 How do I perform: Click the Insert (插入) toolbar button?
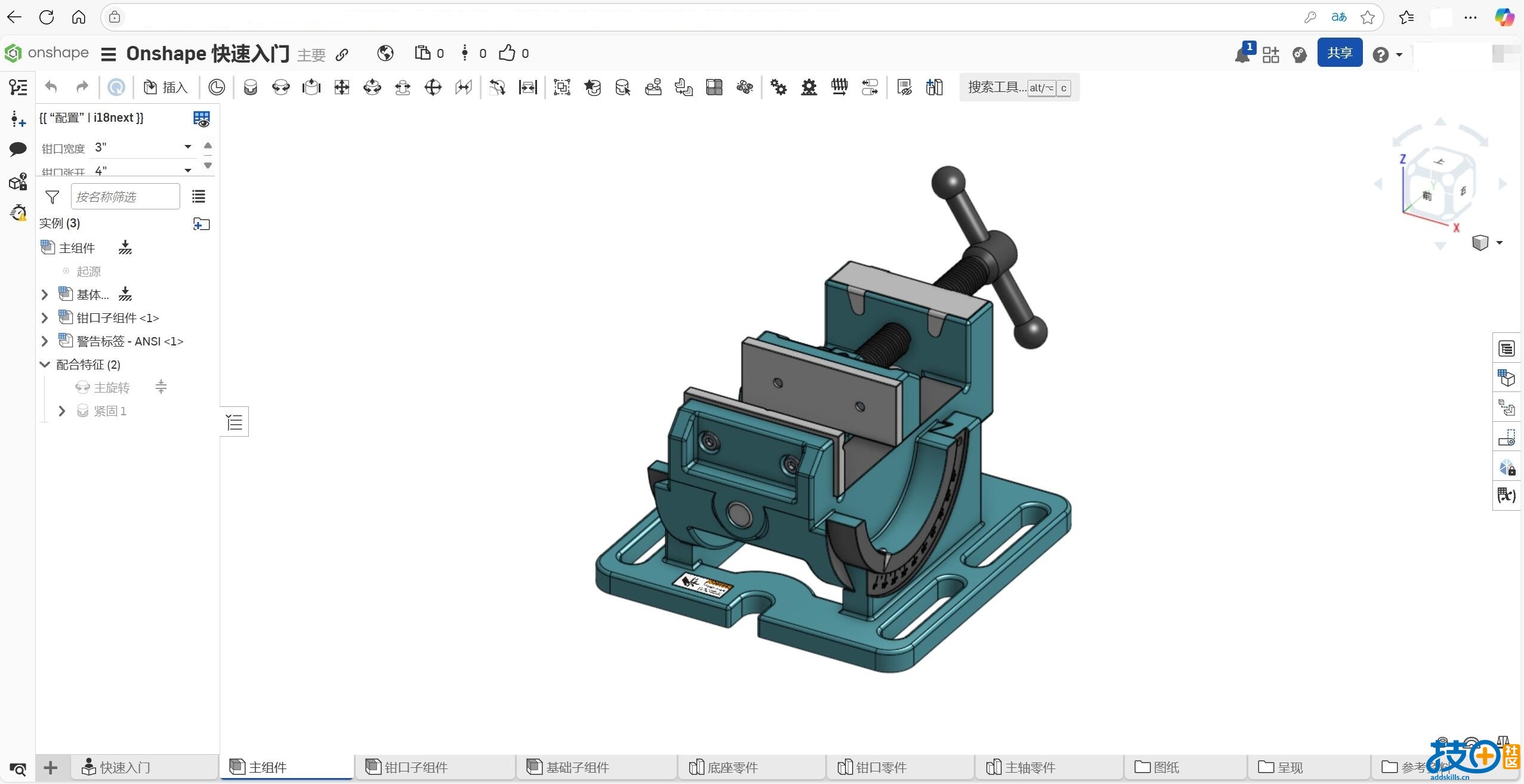click(166, 88)
